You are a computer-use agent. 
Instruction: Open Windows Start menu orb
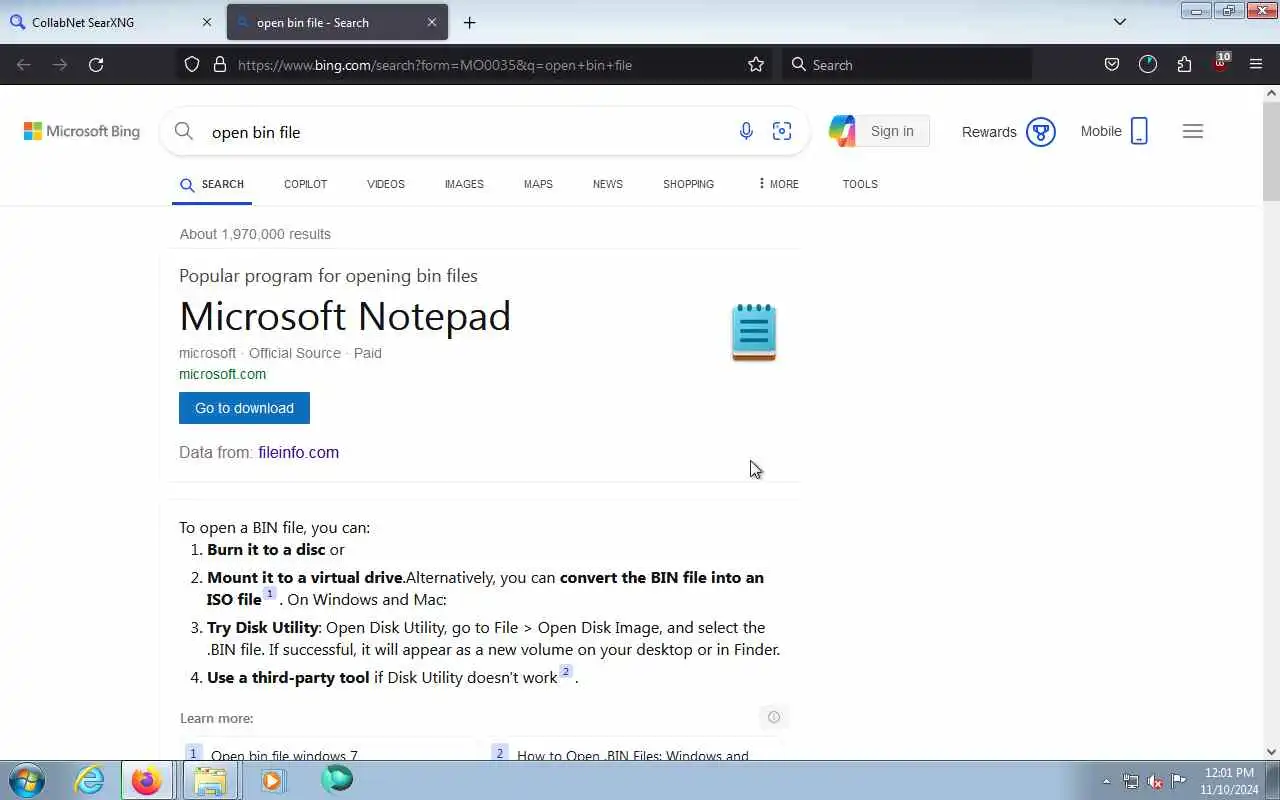click(26, 780)
